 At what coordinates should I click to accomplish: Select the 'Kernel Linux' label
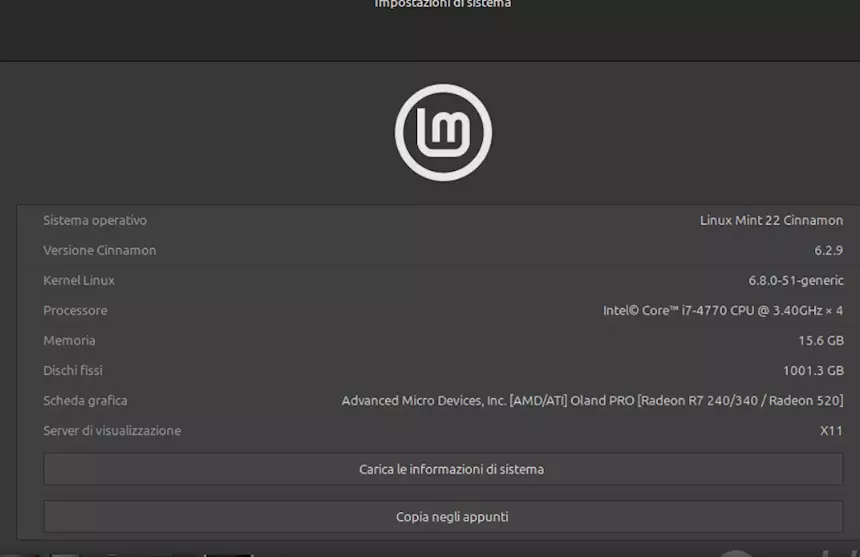pyautogui.click(x=79, y=281)
